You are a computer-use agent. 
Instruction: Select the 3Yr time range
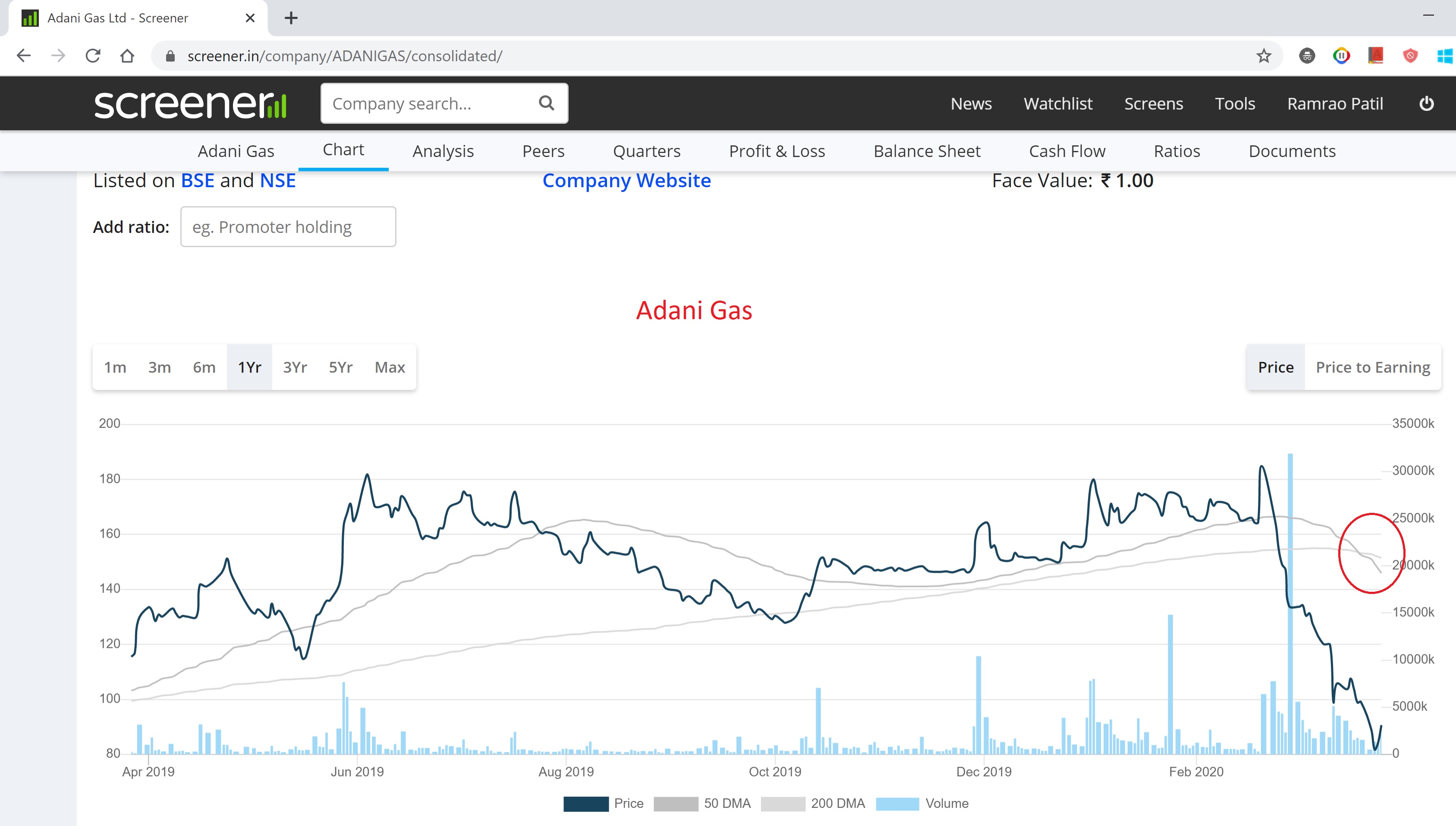(295, 367)
